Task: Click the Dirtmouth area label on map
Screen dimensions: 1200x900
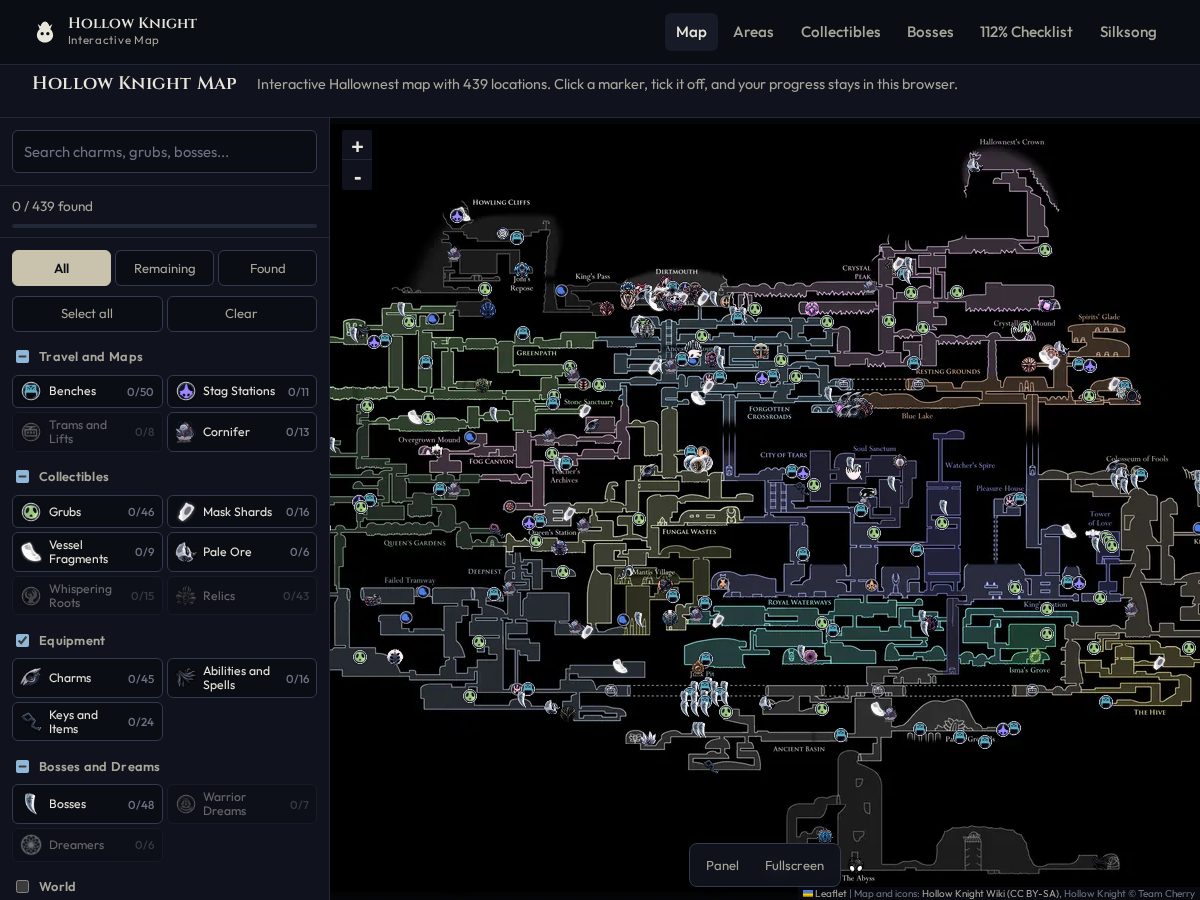Action: (x=676, y=272)
